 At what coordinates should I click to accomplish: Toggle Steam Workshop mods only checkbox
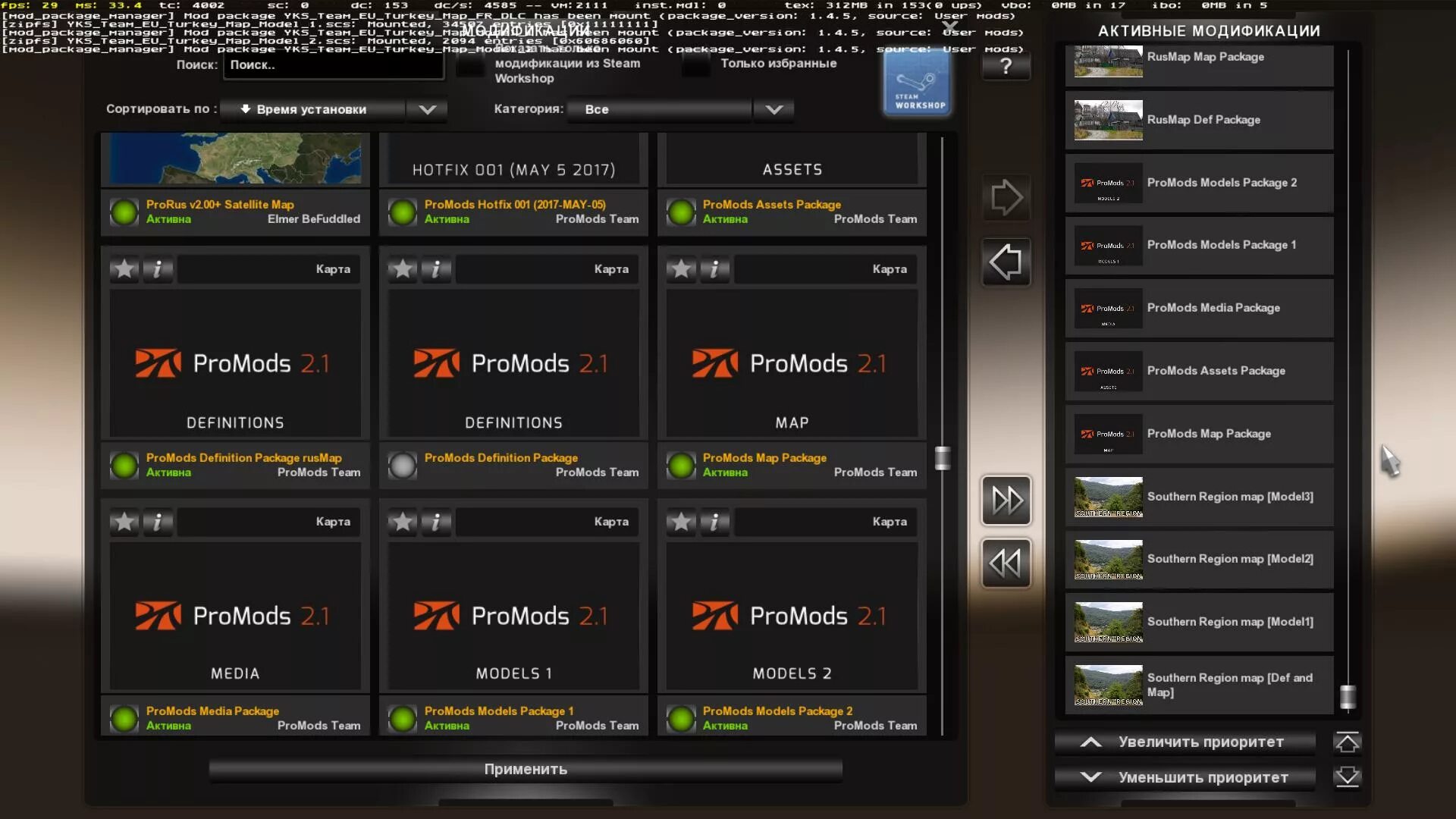471,65
